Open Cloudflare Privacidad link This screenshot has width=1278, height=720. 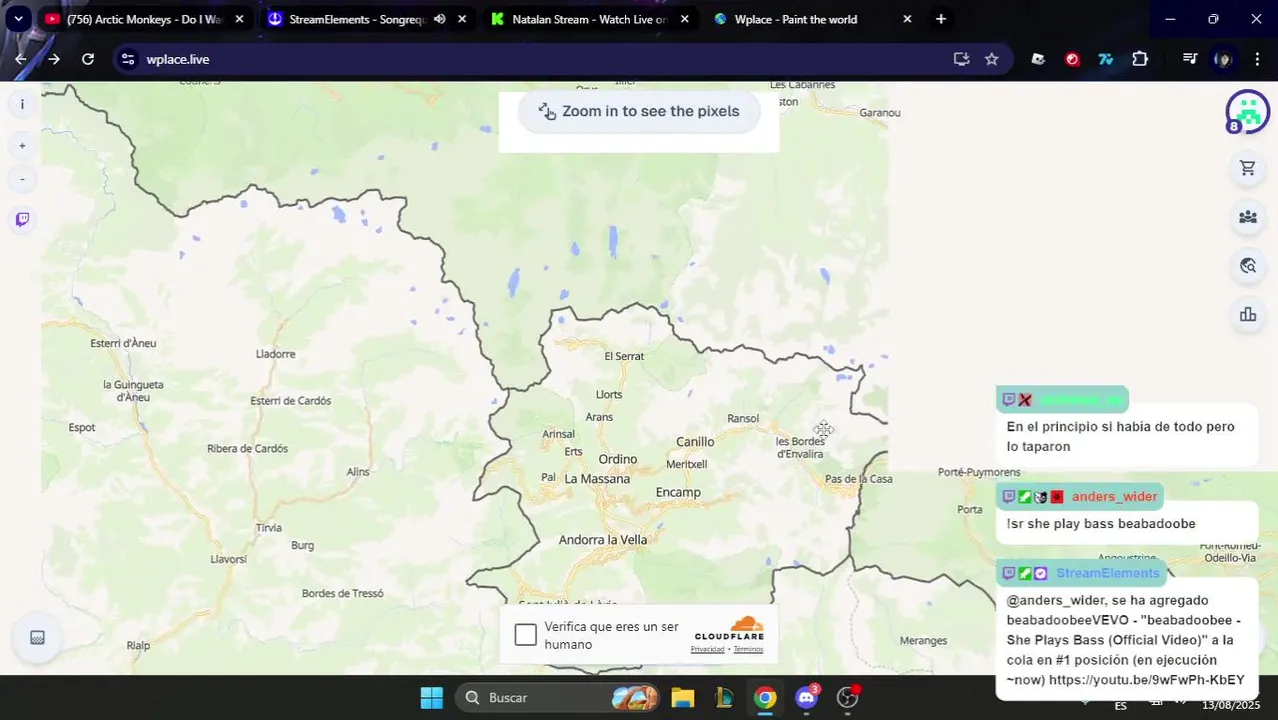(x=707, y=649)
